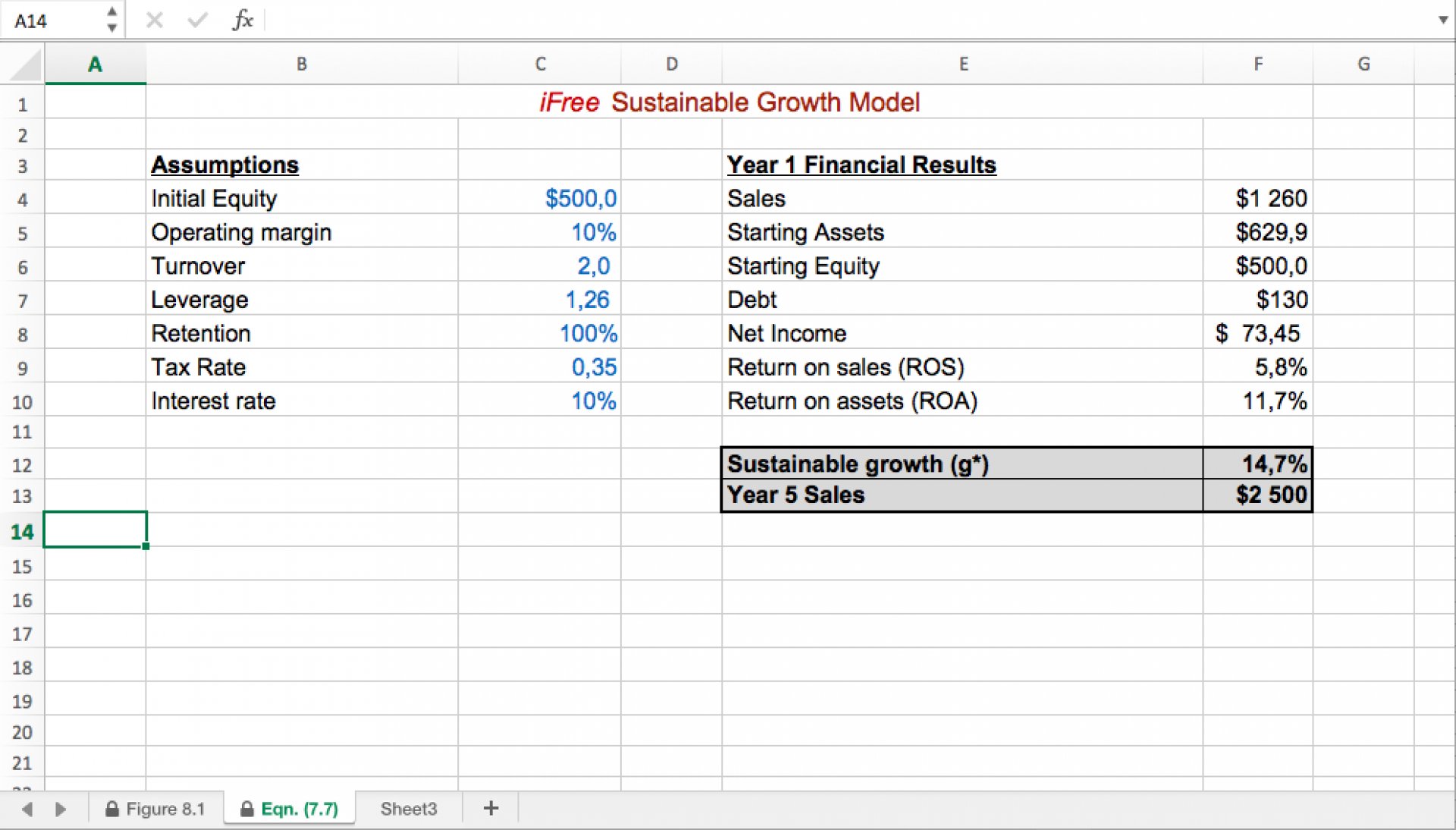Select row 14 header

pos(22,531)
